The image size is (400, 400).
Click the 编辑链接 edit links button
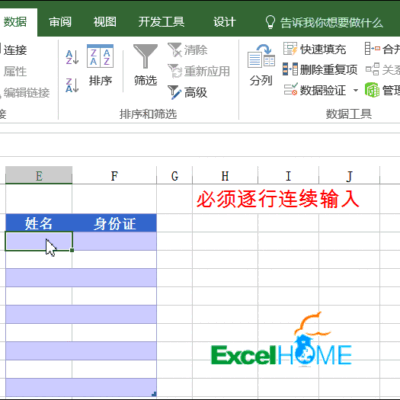(26, 92)
